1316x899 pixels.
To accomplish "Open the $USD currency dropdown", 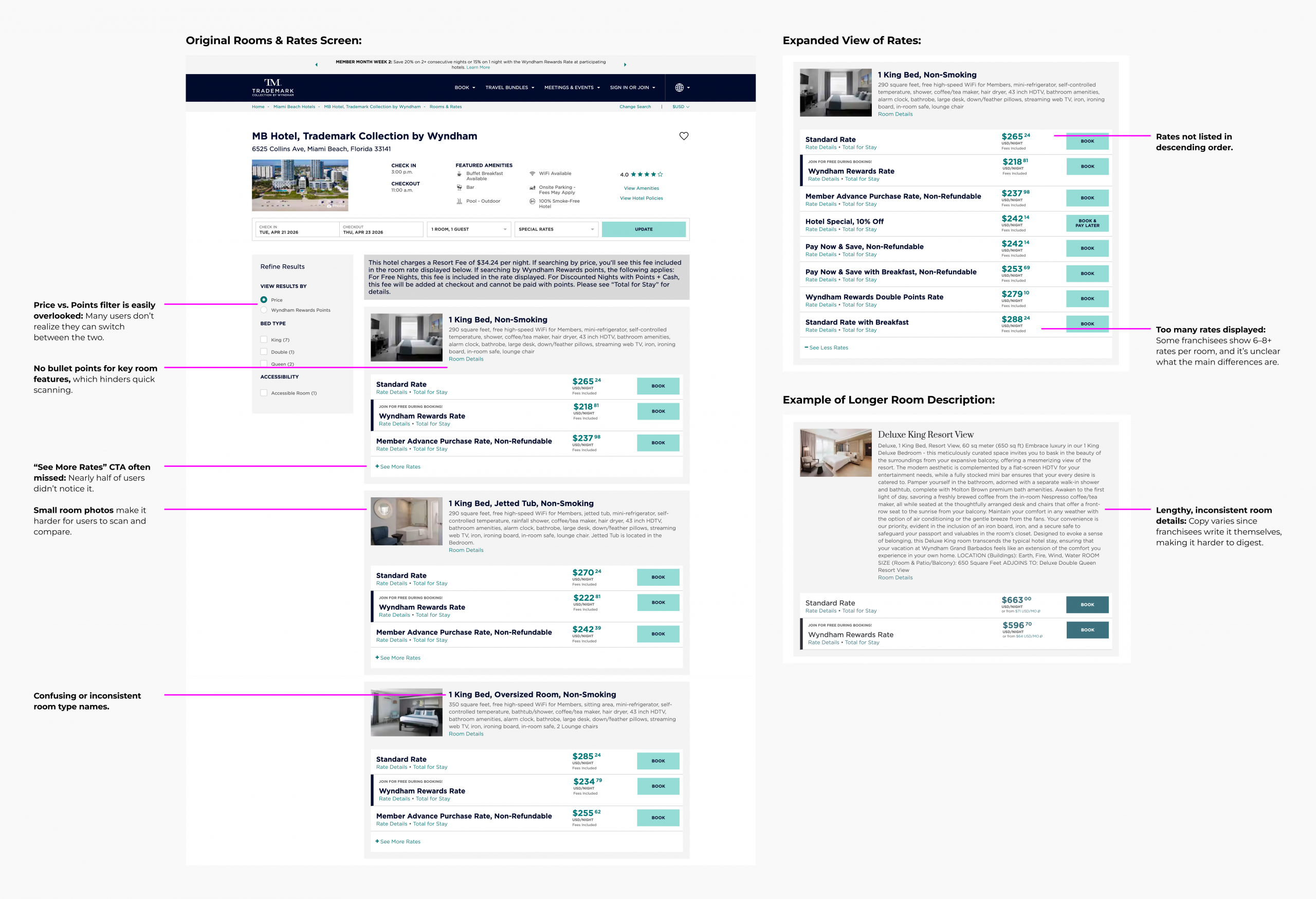I will (x=681, y=106).
